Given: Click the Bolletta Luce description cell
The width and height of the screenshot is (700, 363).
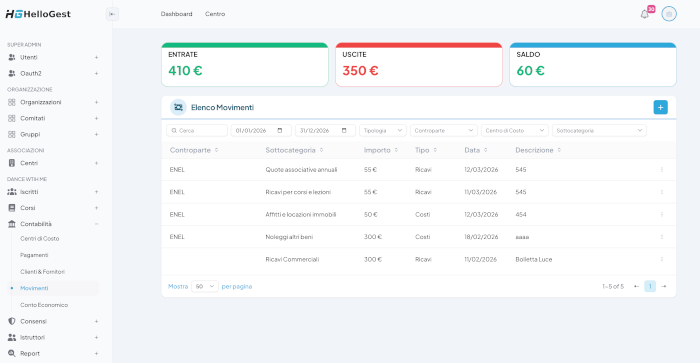Looking at the screenshot, I should (533, 259).
